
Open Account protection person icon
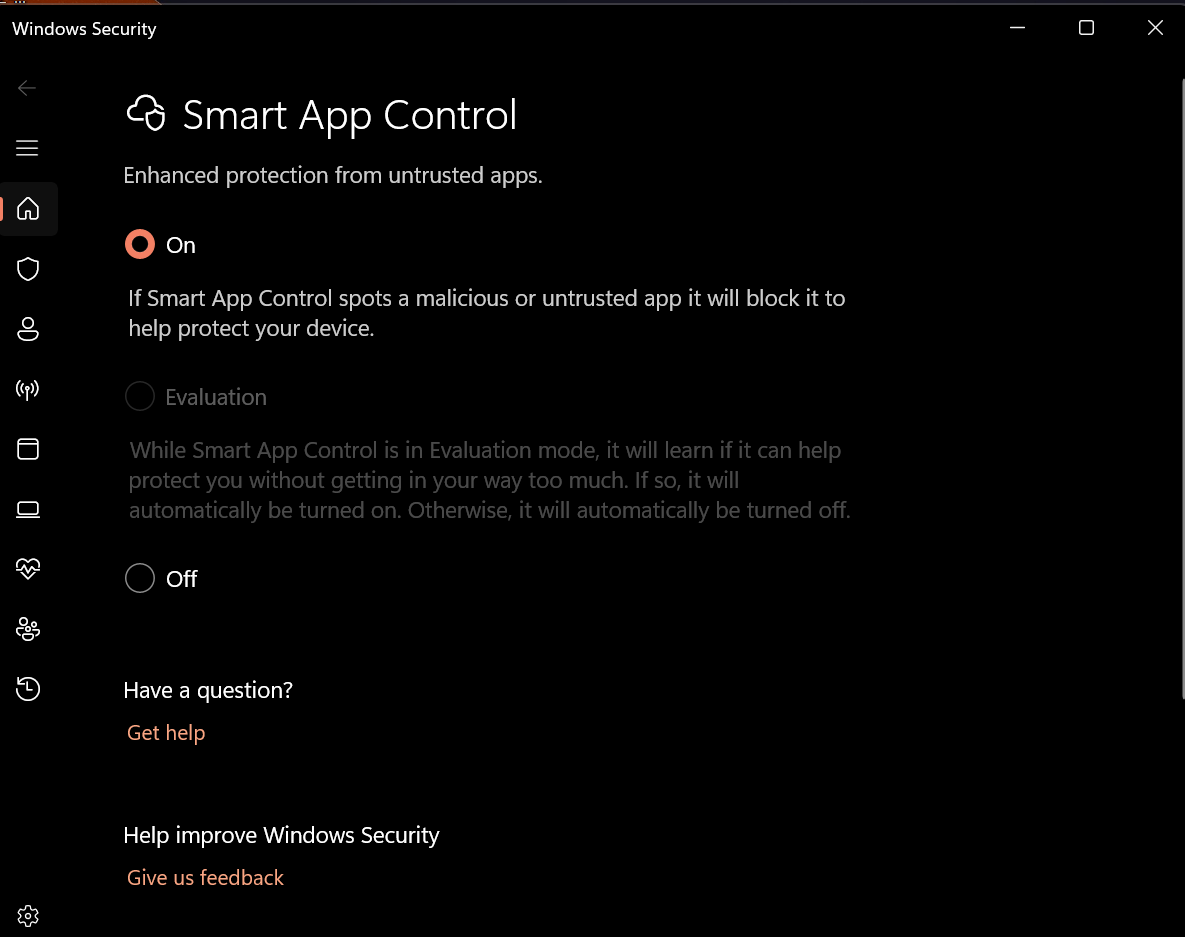coord(28,329)
